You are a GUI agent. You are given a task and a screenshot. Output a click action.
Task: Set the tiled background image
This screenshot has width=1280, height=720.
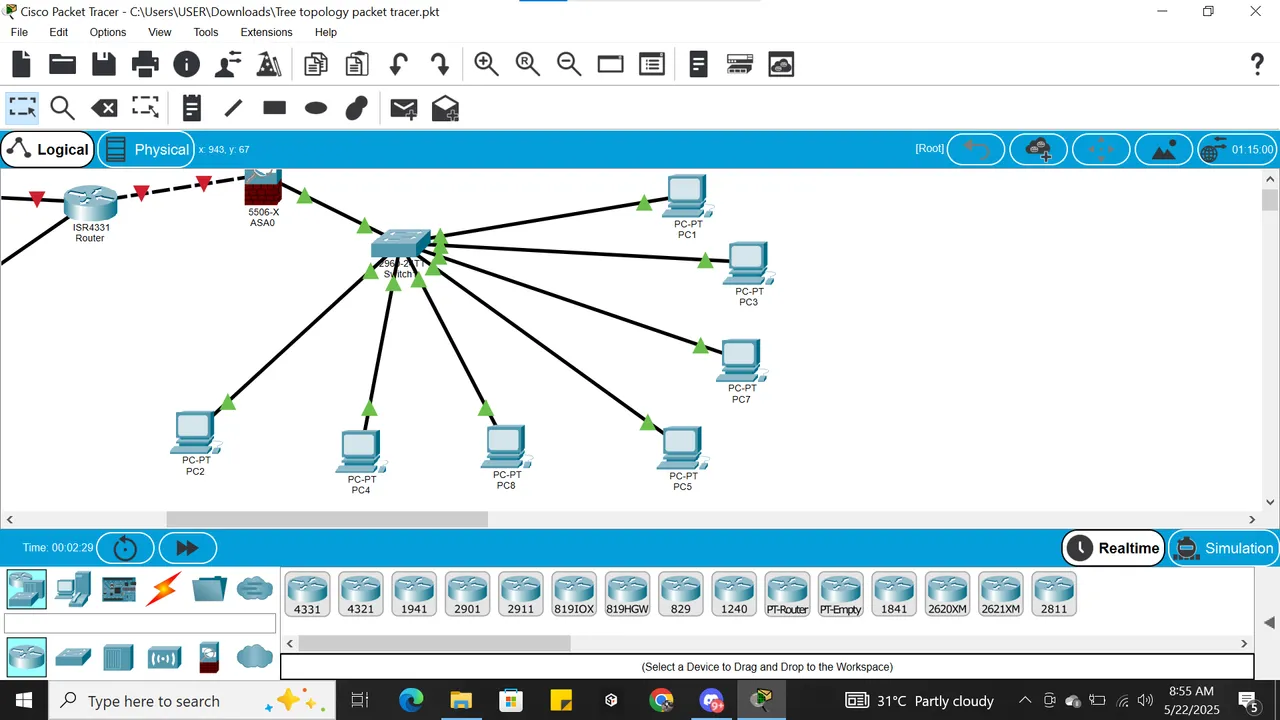click(1164, 150)
